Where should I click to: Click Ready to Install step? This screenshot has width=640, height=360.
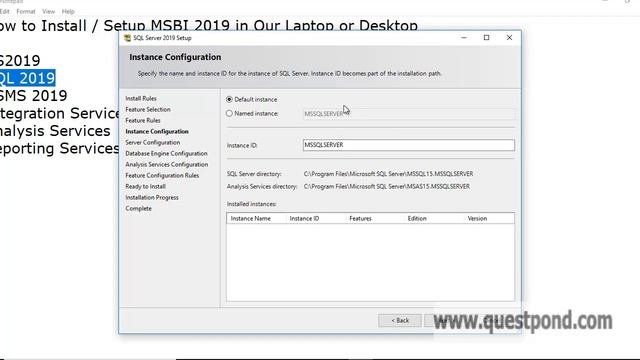click(x=145, y=187)
